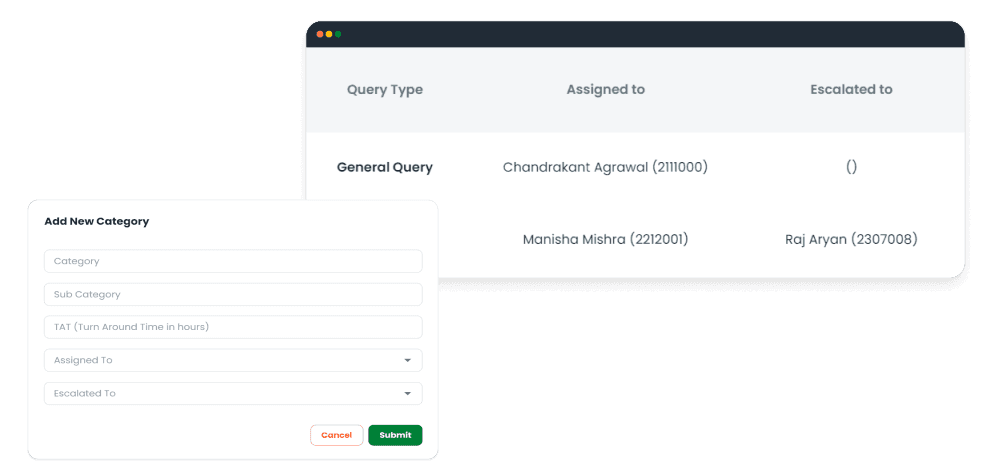The image size is (989, 471).
Task: Click Manisha Mishra (2212001) cell
Action: tap(606, 240)
